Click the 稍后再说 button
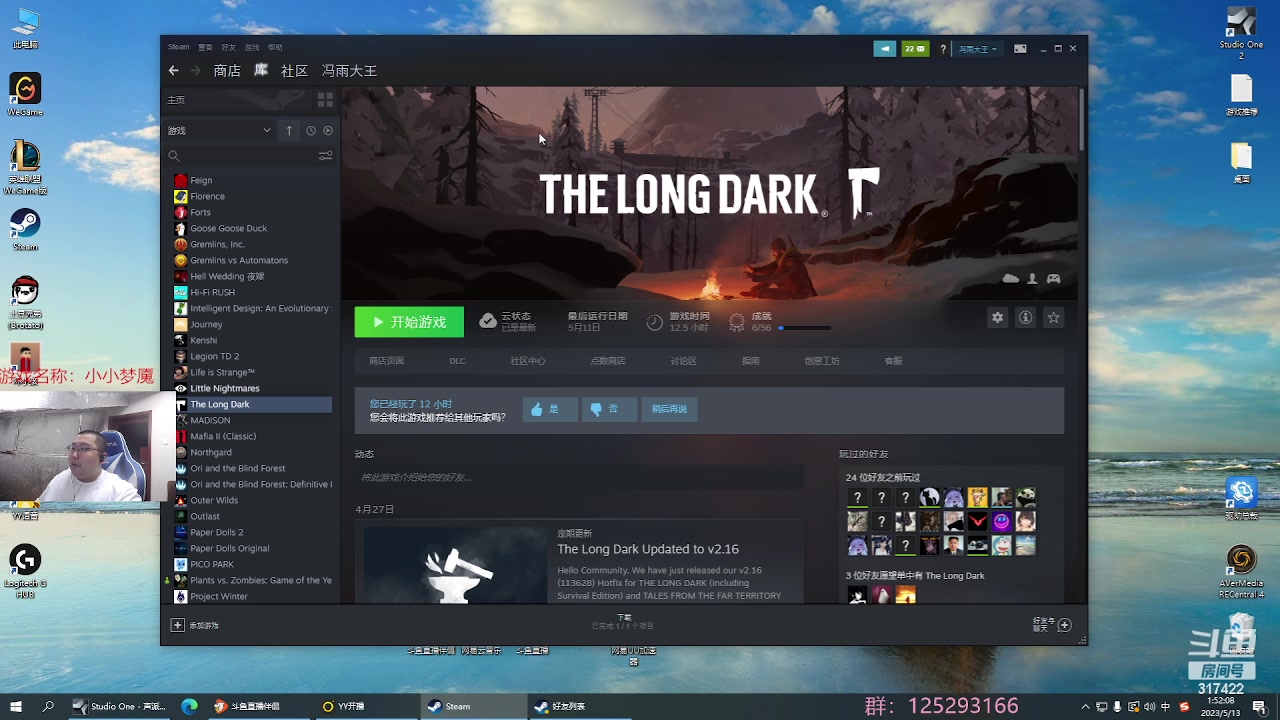This screenshot has height=720, width=1280. point(669,409)
